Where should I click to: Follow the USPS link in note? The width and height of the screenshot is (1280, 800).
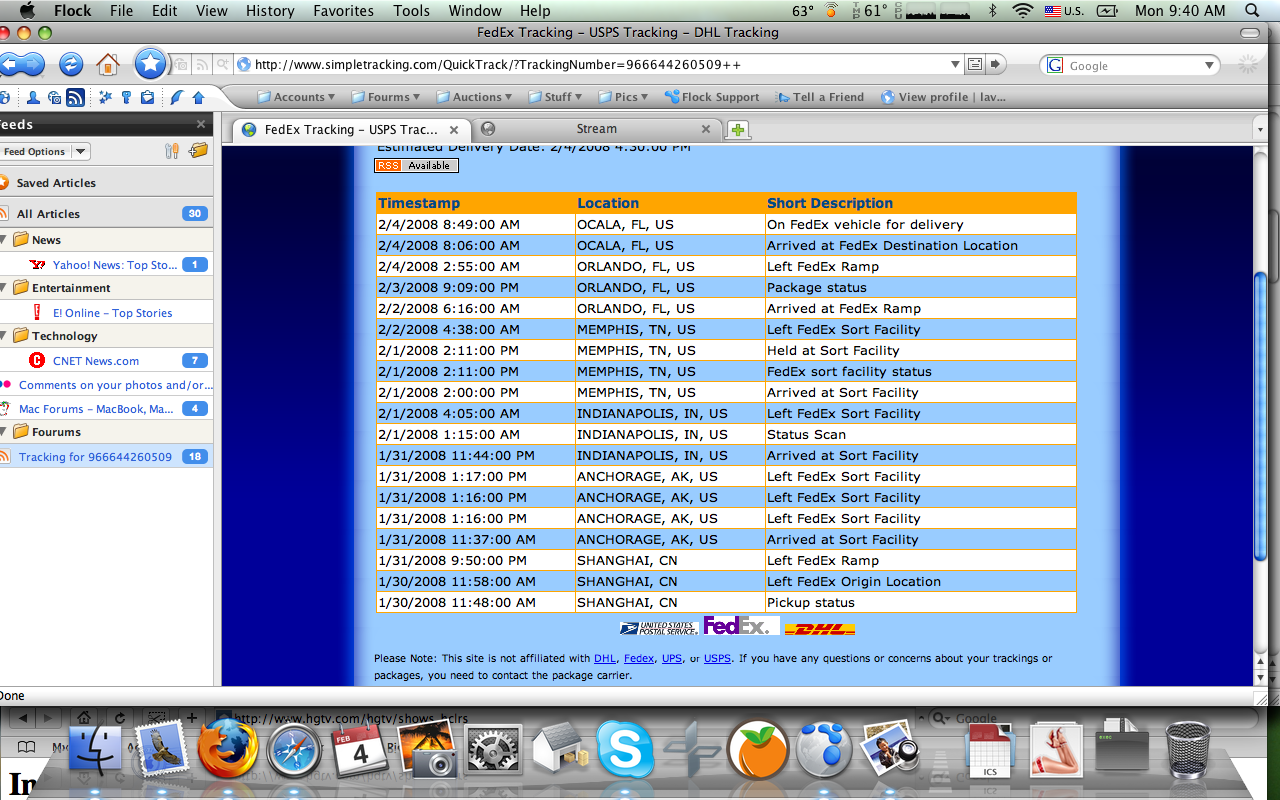tap(717, 659)
